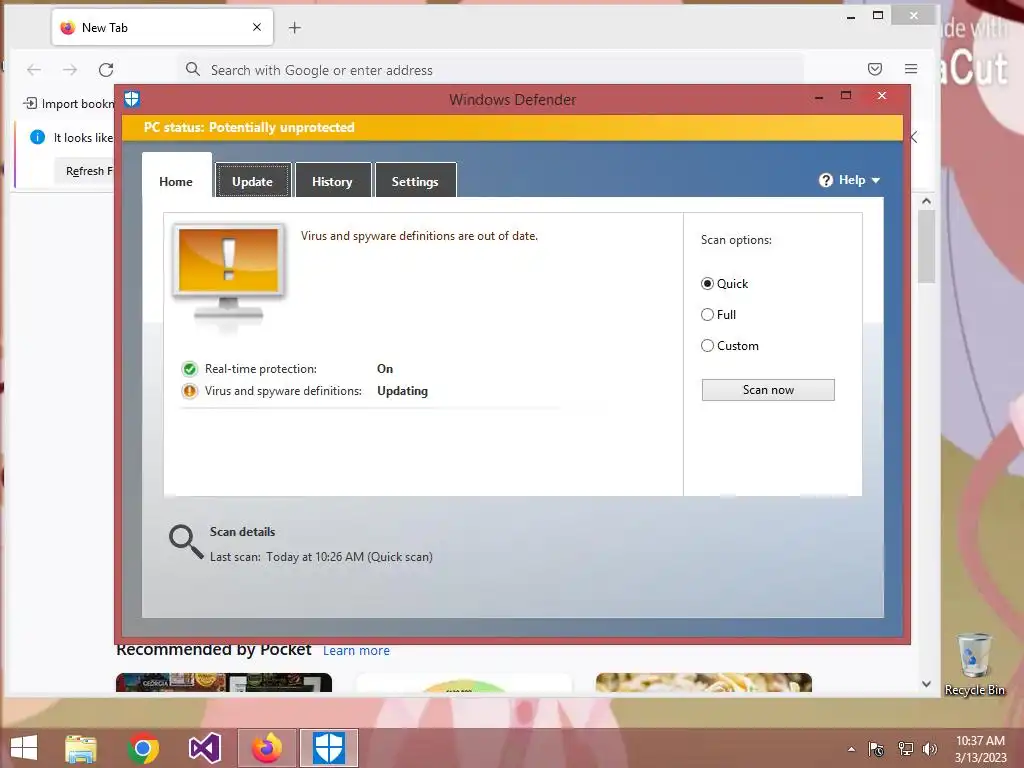Viewport: 1024px width, 768px height.
Task: Click the Help question mark icon
Action: click(825, 180)
